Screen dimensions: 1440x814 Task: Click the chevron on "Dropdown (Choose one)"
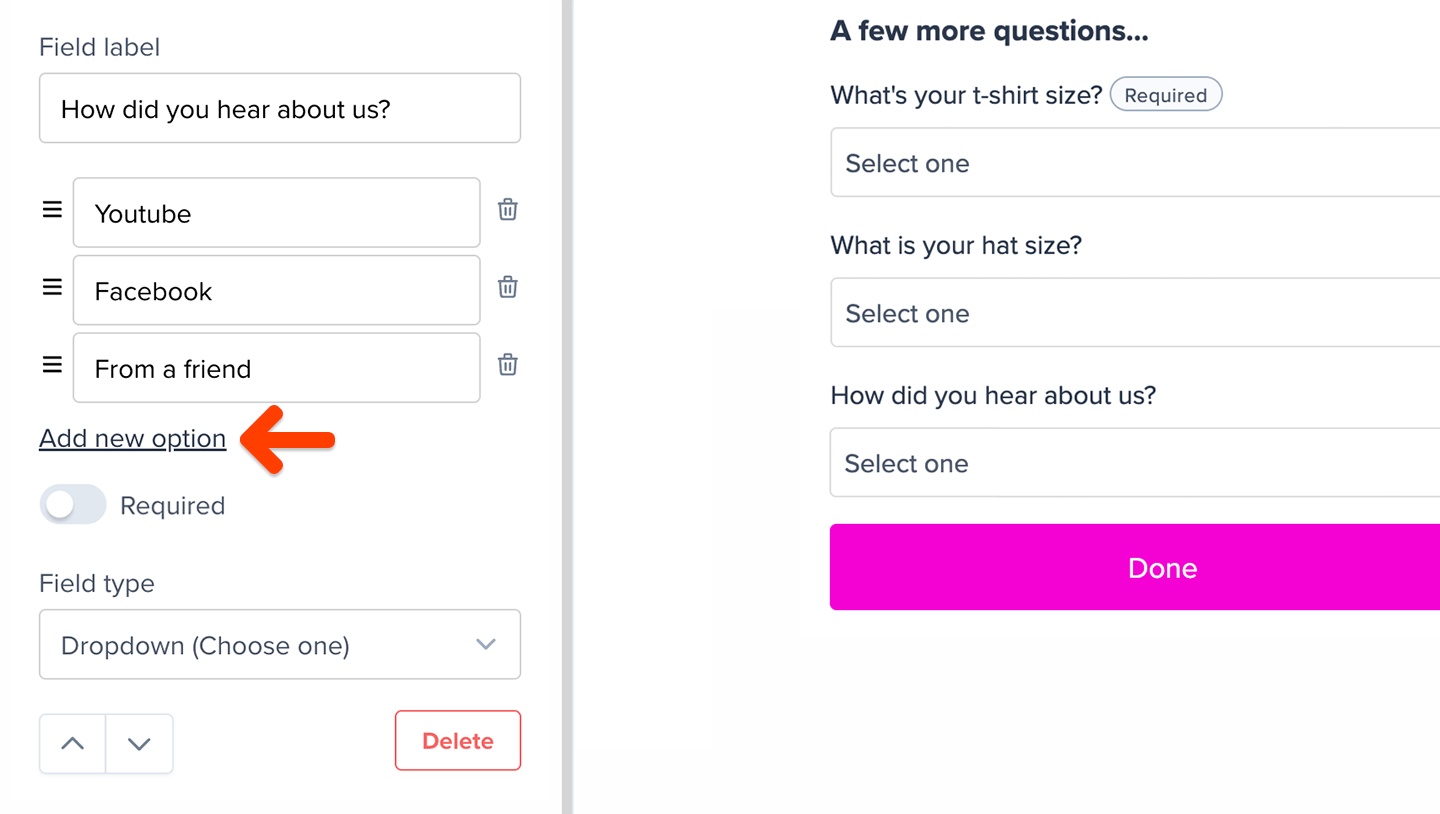[486, 644]
